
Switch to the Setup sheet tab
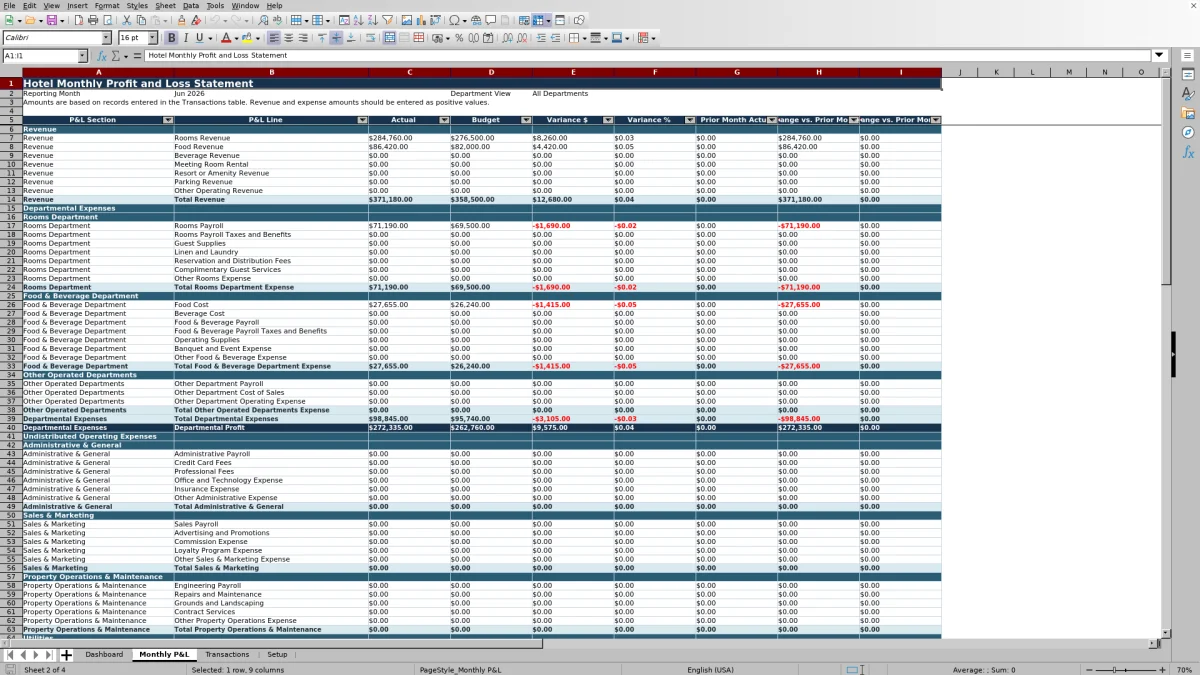coord(277,654)
